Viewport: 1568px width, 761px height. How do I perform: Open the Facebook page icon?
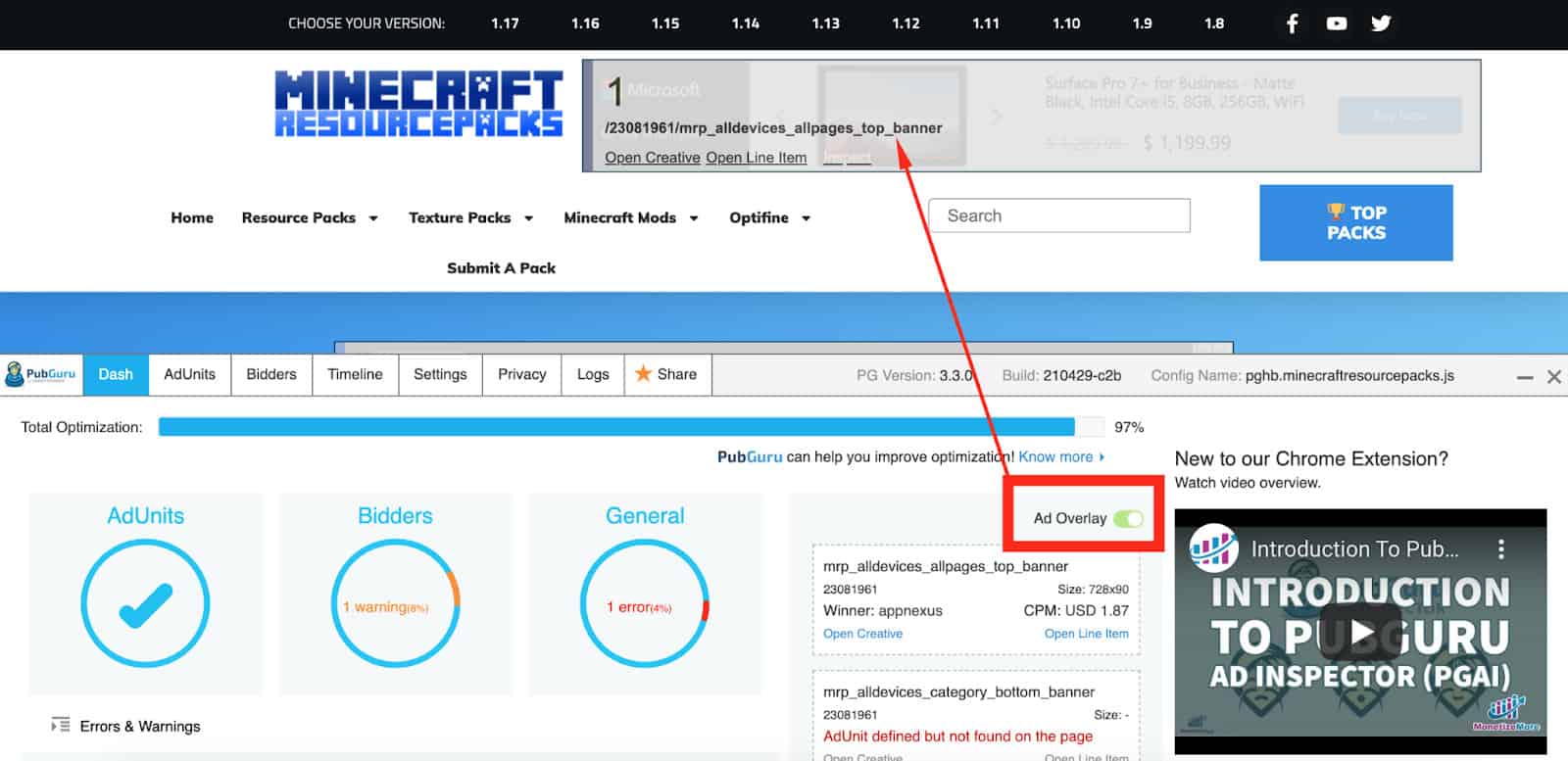tap(1292, 24)
